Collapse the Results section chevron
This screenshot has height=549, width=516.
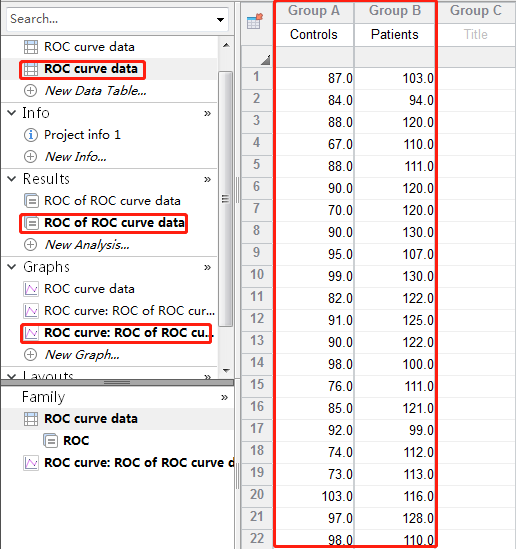click(12, 179)
